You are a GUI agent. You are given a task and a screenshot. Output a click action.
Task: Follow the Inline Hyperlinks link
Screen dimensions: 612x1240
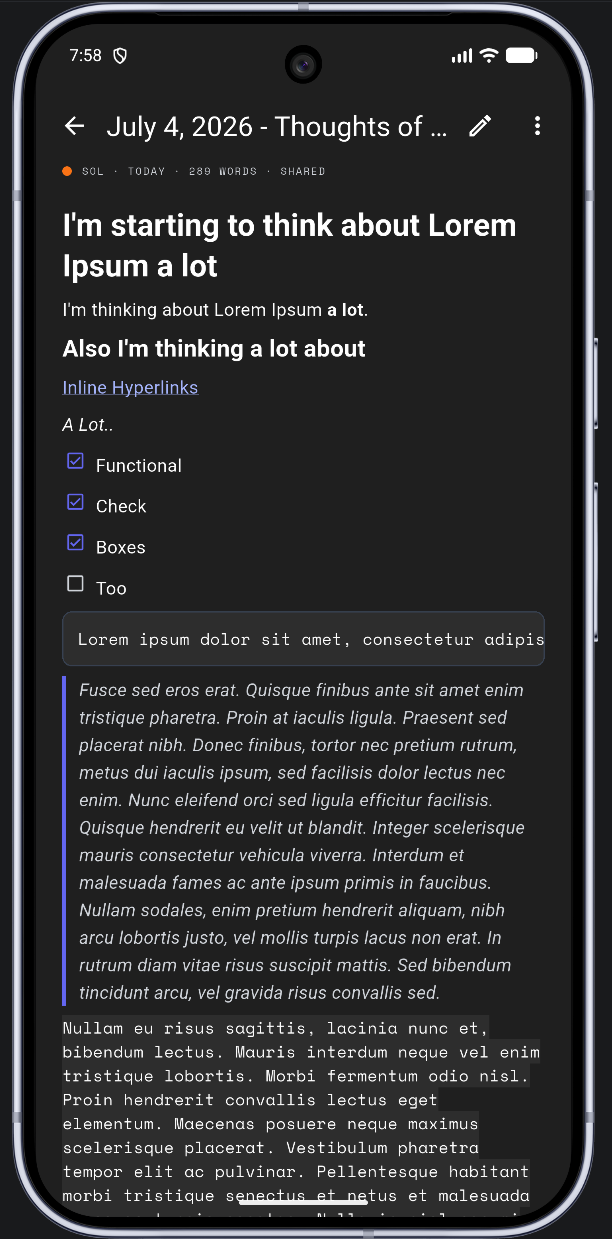130,388
